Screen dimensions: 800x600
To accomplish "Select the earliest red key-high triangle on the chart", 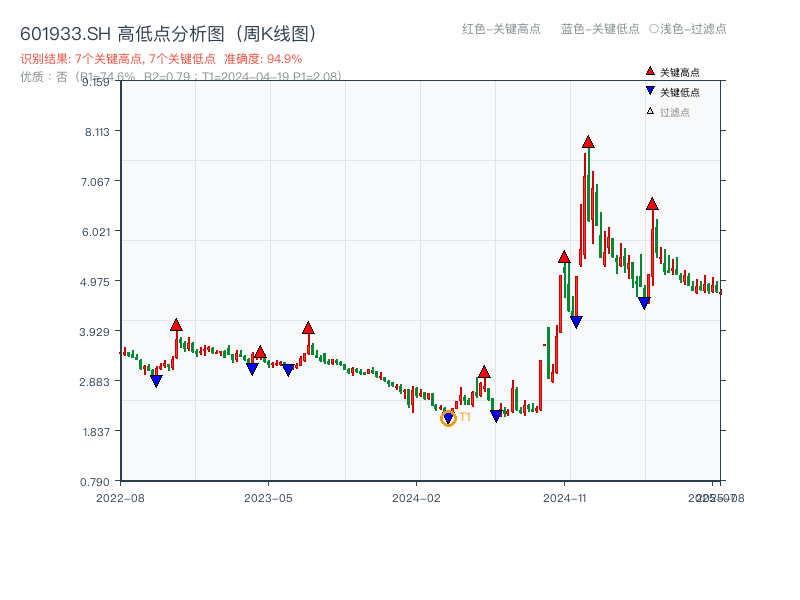I will 176,325.
